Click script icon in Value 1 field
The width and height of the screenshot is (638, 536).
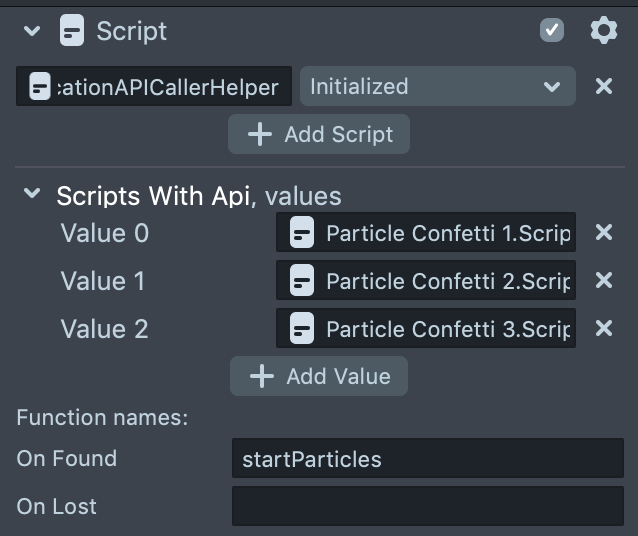point(301,281)
